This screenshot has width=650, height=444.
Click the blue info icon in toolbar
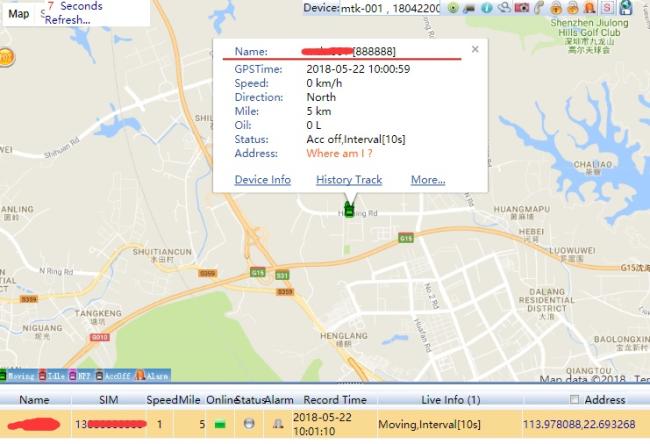pyautogui.click(x=487, y=8)
